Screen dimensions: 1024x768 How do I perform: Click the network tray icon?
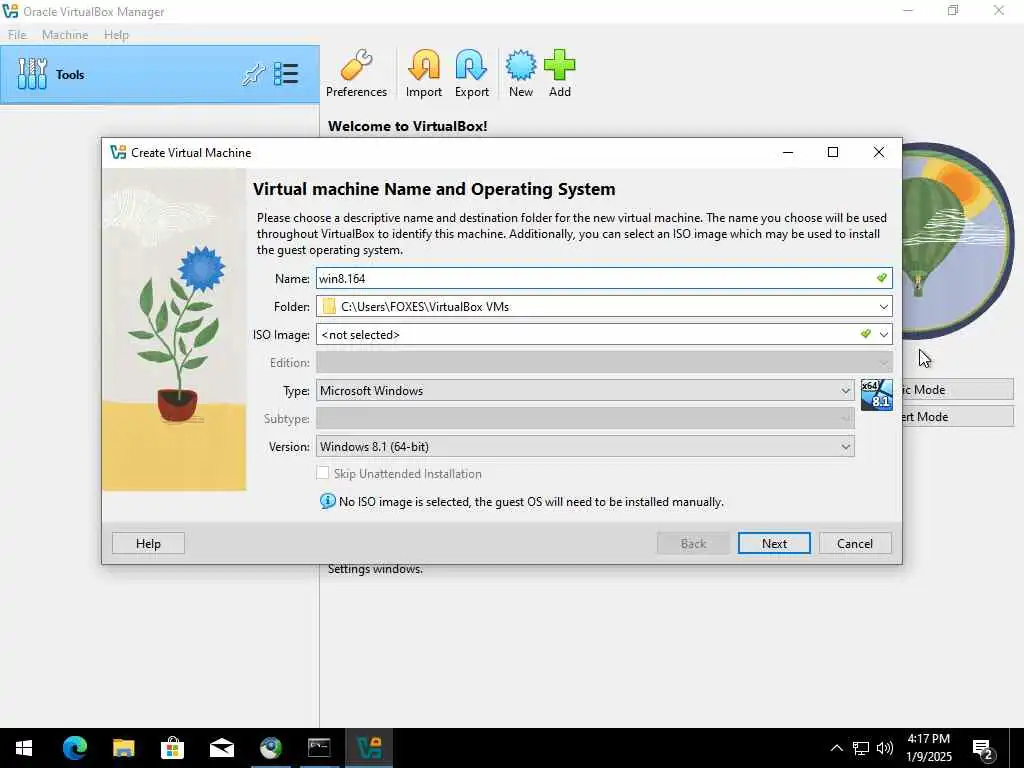pyautogui.click(x=861, y=748)
